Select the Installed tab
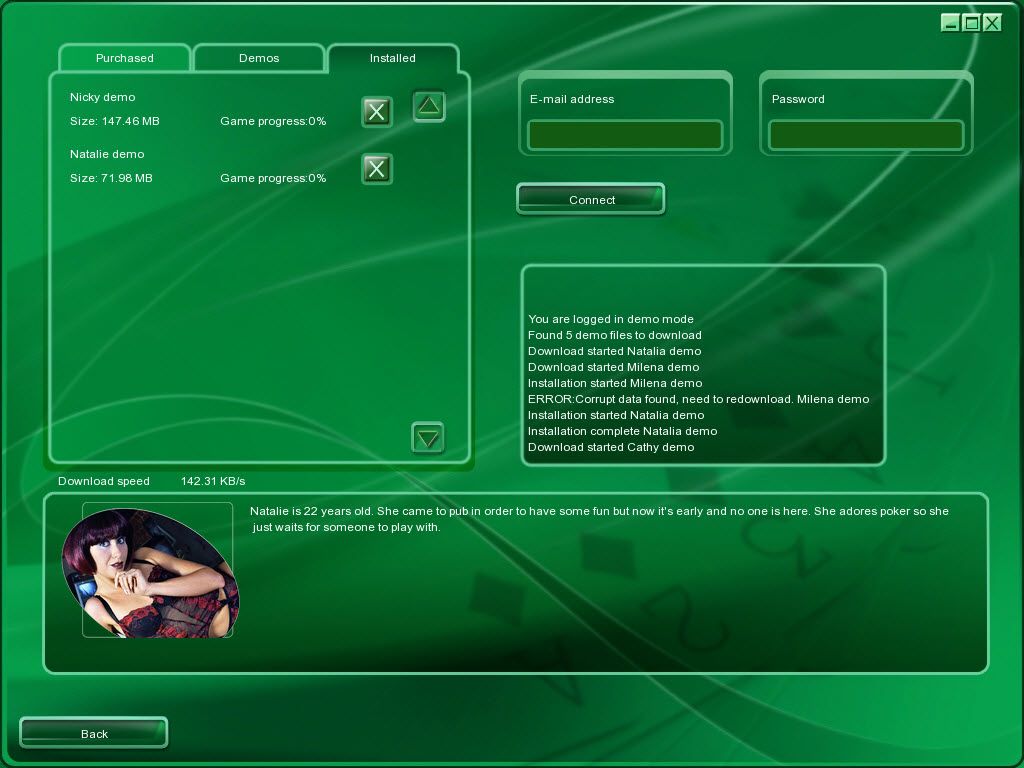Viewport: 1024px width, 768px height. 392,58
